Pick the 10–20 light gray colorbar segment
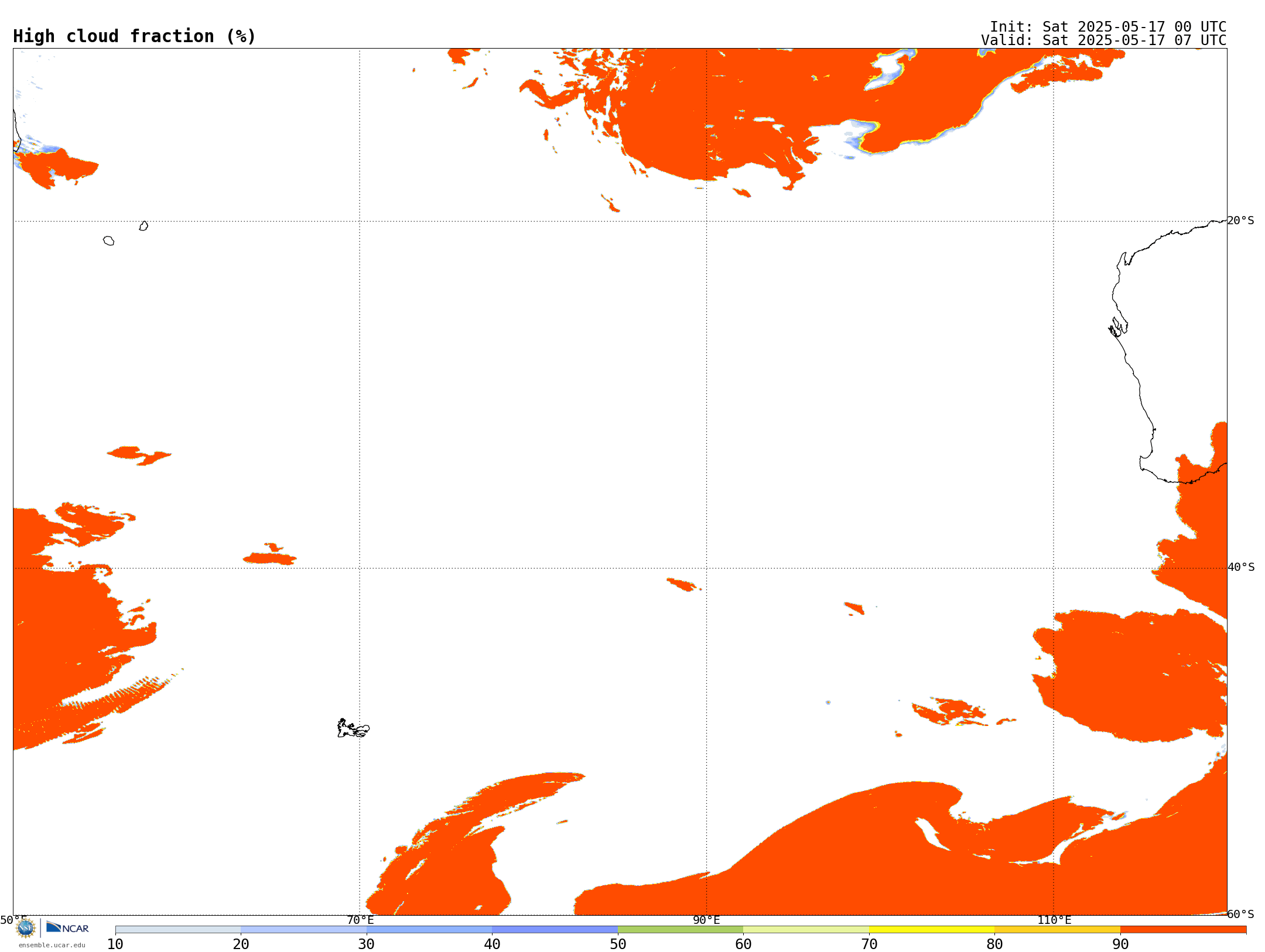This screenshot has height=952, width=1265. 178,930
